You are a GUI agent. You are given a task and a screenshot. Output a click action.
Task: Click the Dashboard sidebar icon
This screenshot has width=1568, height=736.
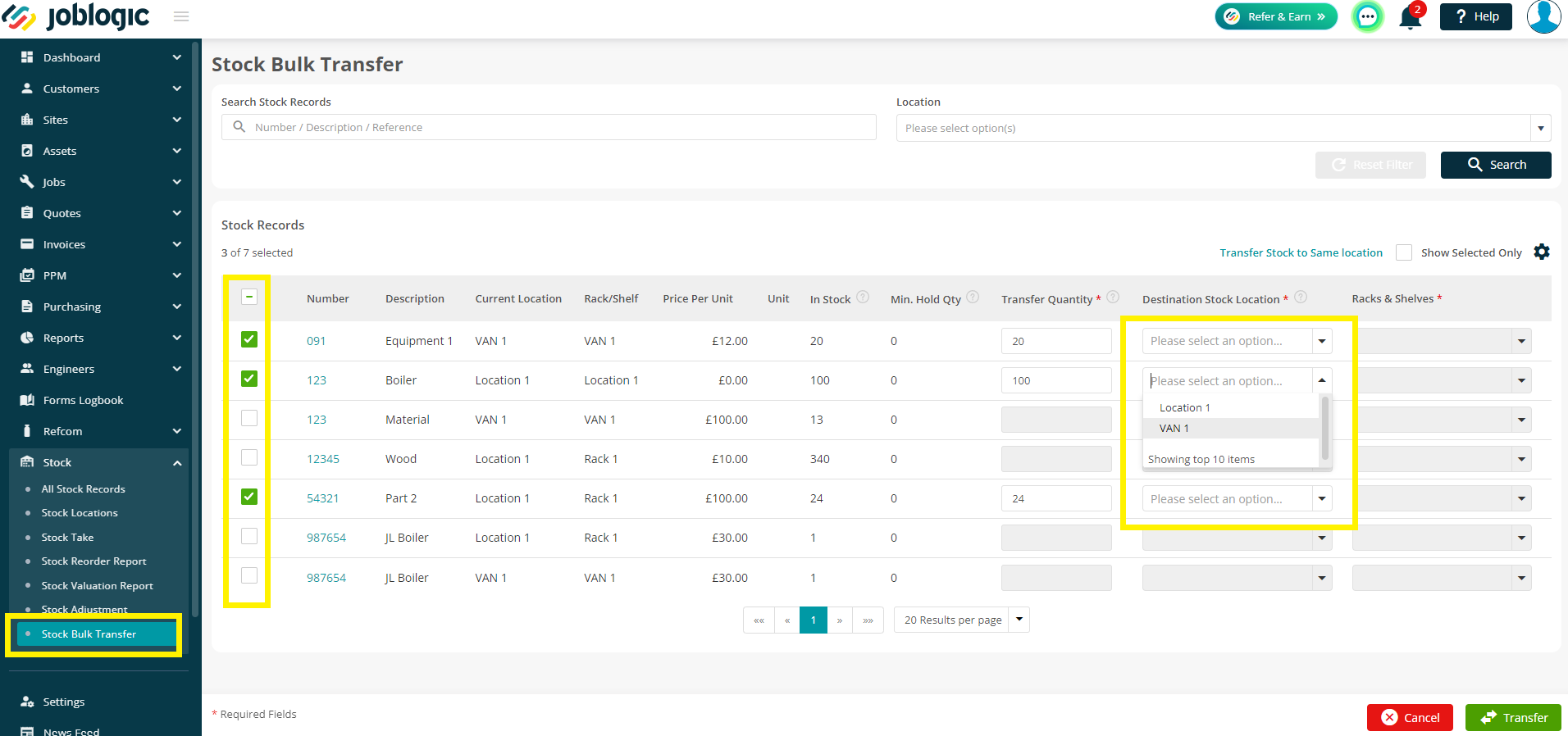(27, 57)
